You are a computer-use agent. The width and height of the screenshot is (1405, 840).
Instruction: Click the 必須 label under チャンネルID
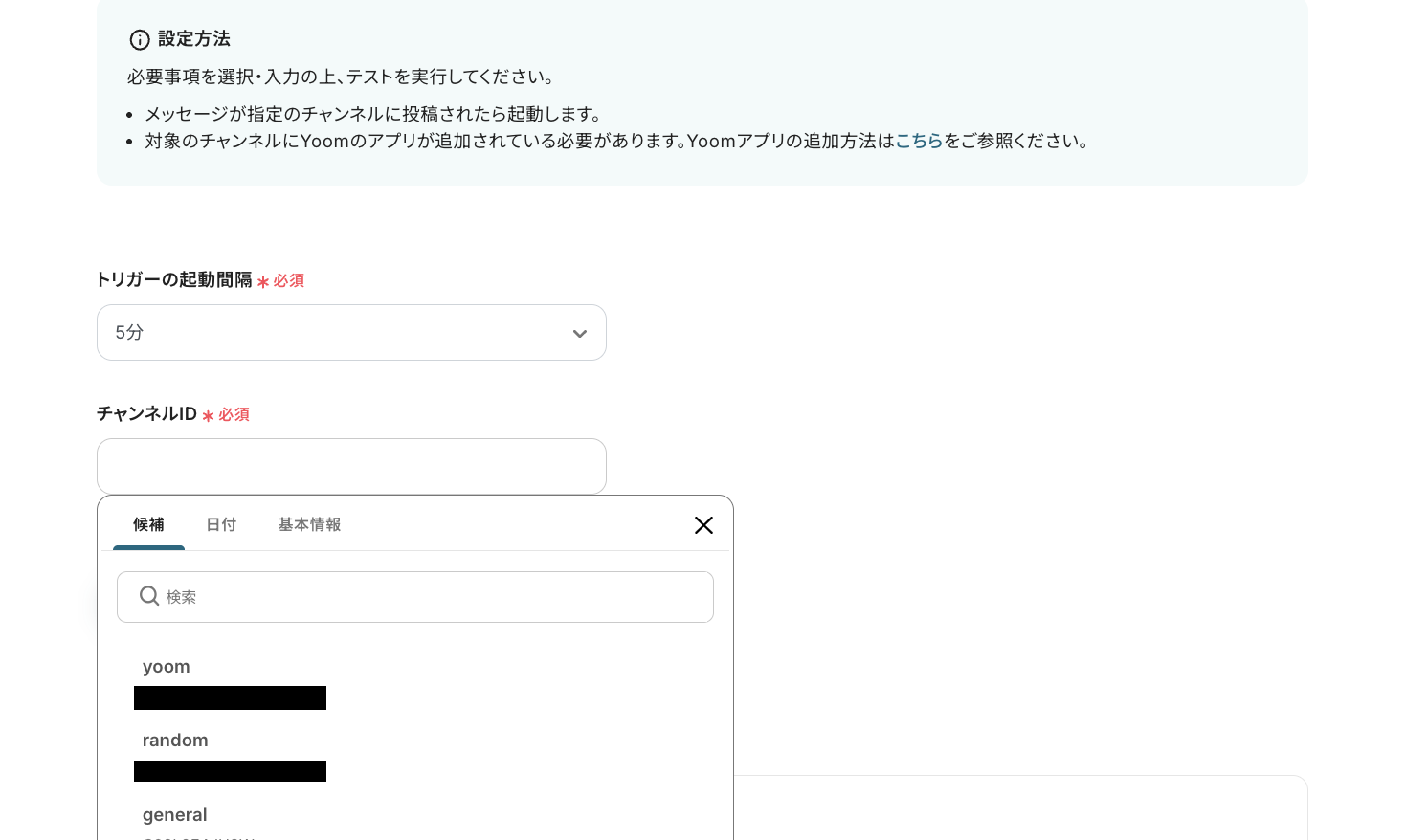click(x=233, y=414)
